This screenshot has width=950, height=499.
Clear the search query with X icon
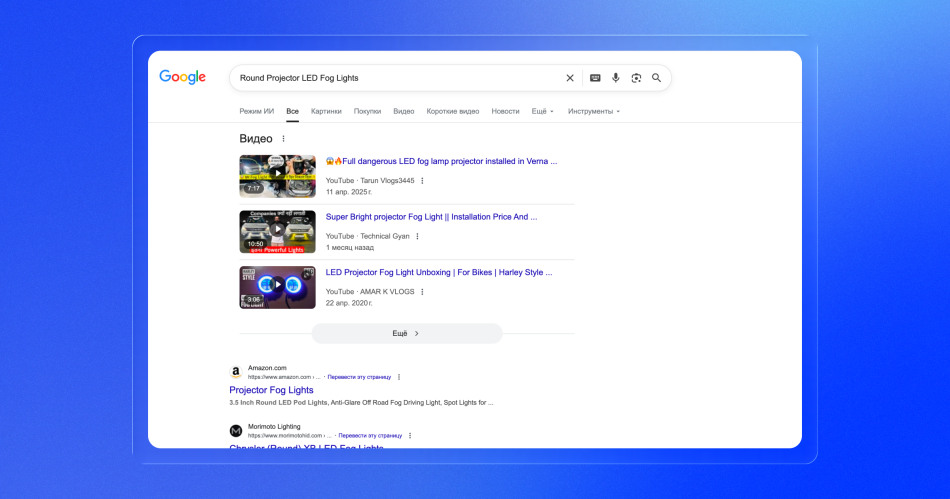[x=570, y=78]
